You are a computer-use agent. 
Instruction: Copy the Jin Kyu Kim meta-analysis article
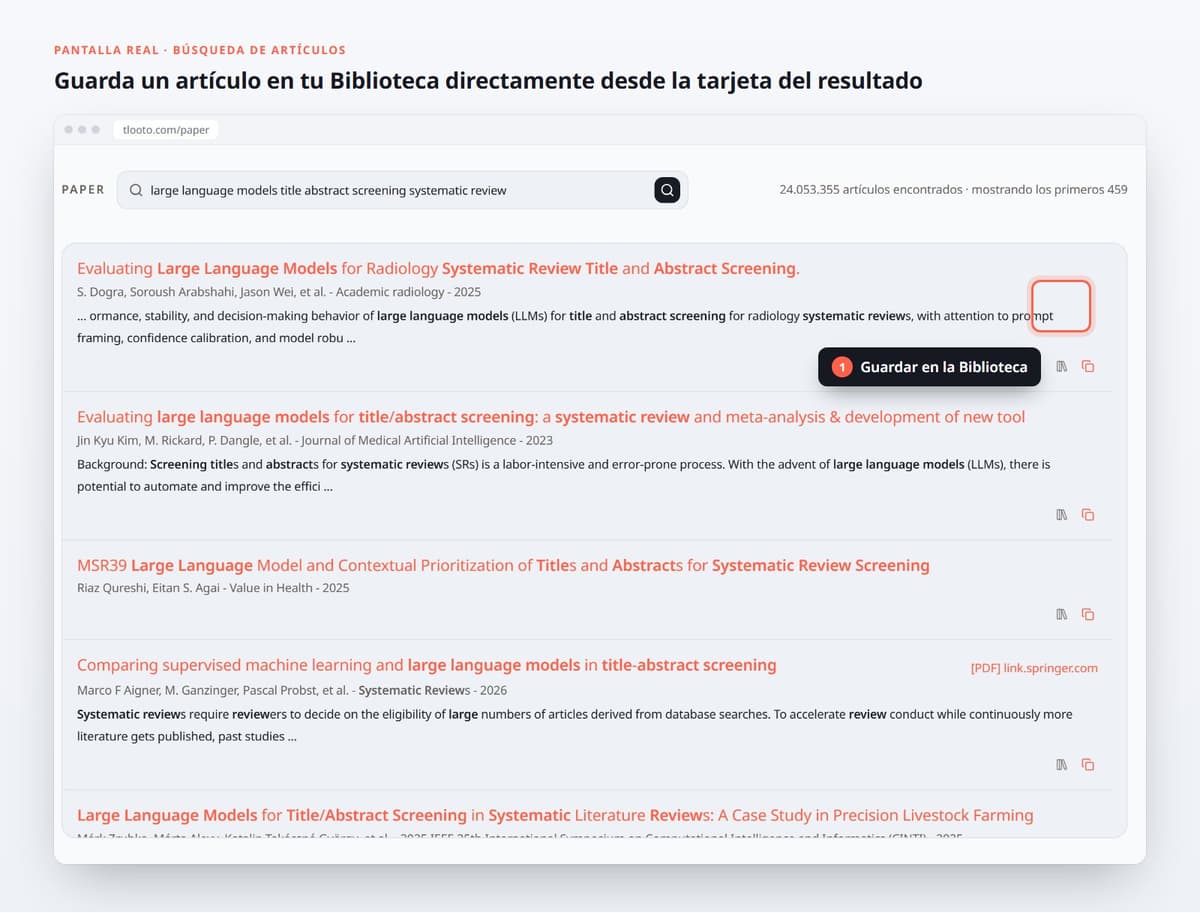coord(1088,515)
